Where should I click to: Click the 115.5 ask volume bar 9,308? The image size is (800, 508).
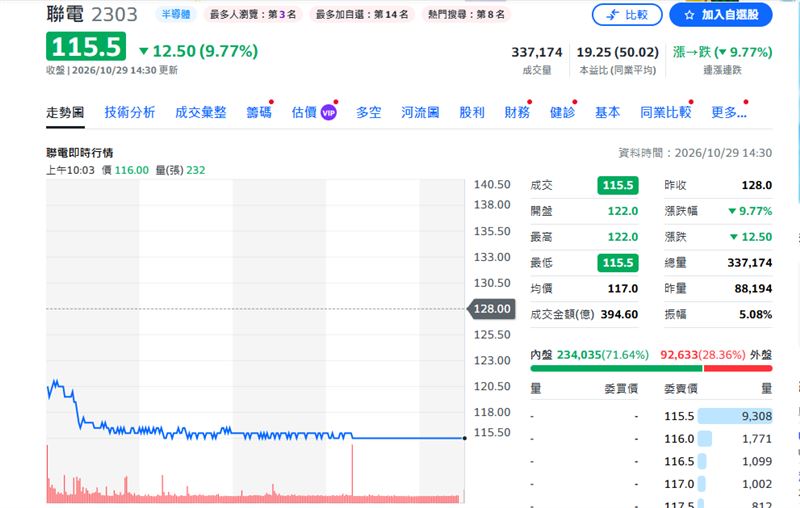point(735,416)
